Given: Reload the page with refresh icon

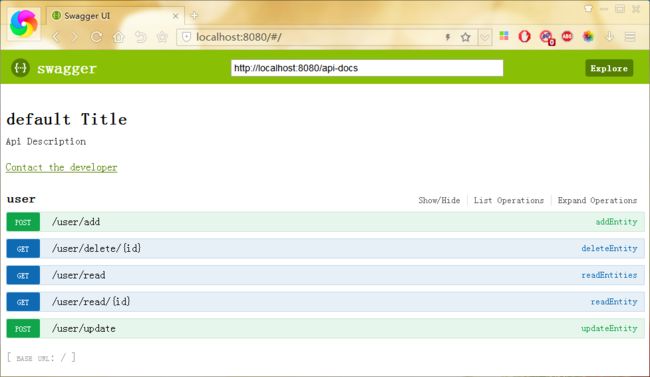Looking at the screenshot, I should pyautogui.click(x=97, y=37).
